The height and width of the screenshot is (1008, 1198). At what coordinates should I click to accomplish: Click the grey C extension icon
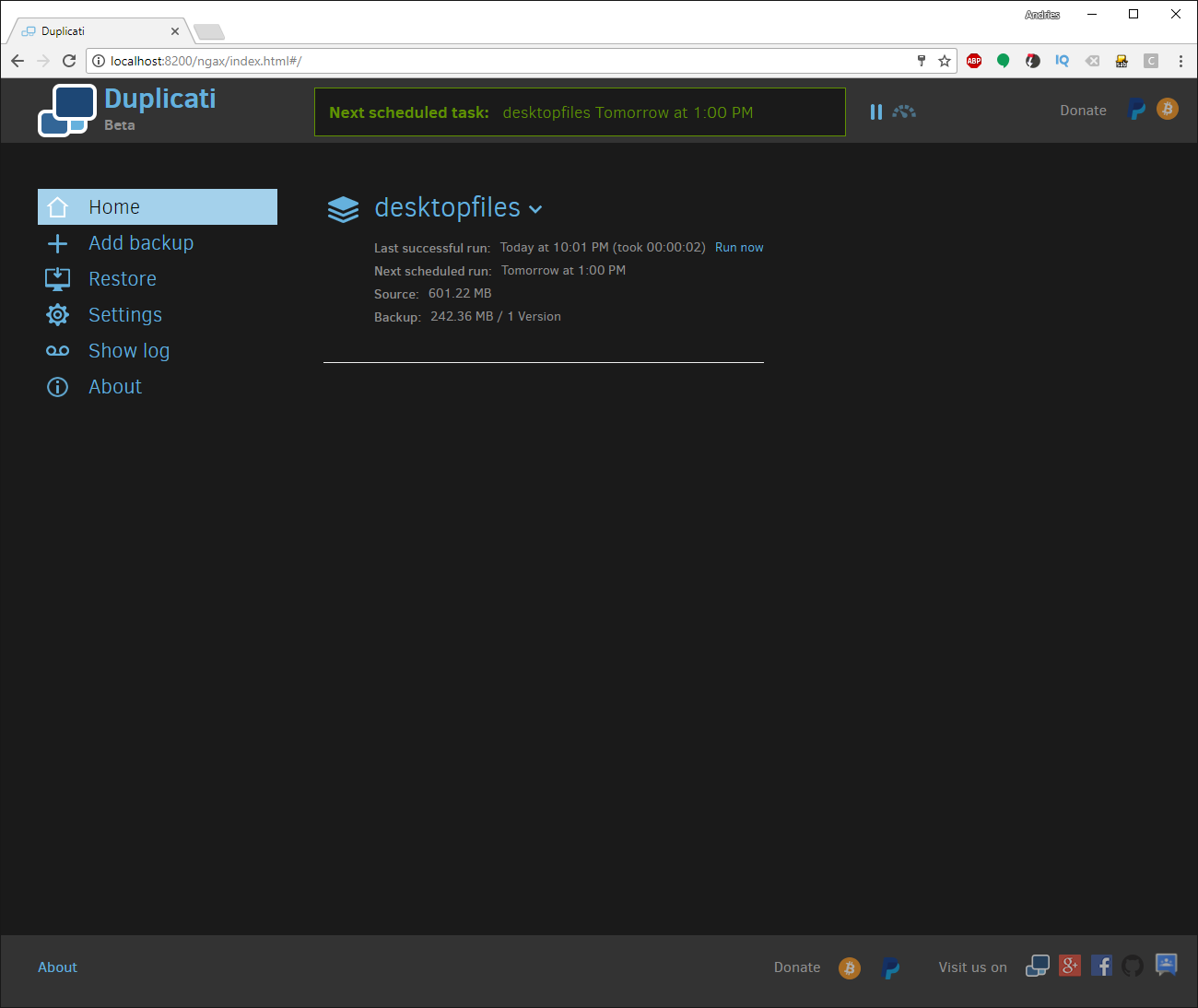tap(1151, 61)
